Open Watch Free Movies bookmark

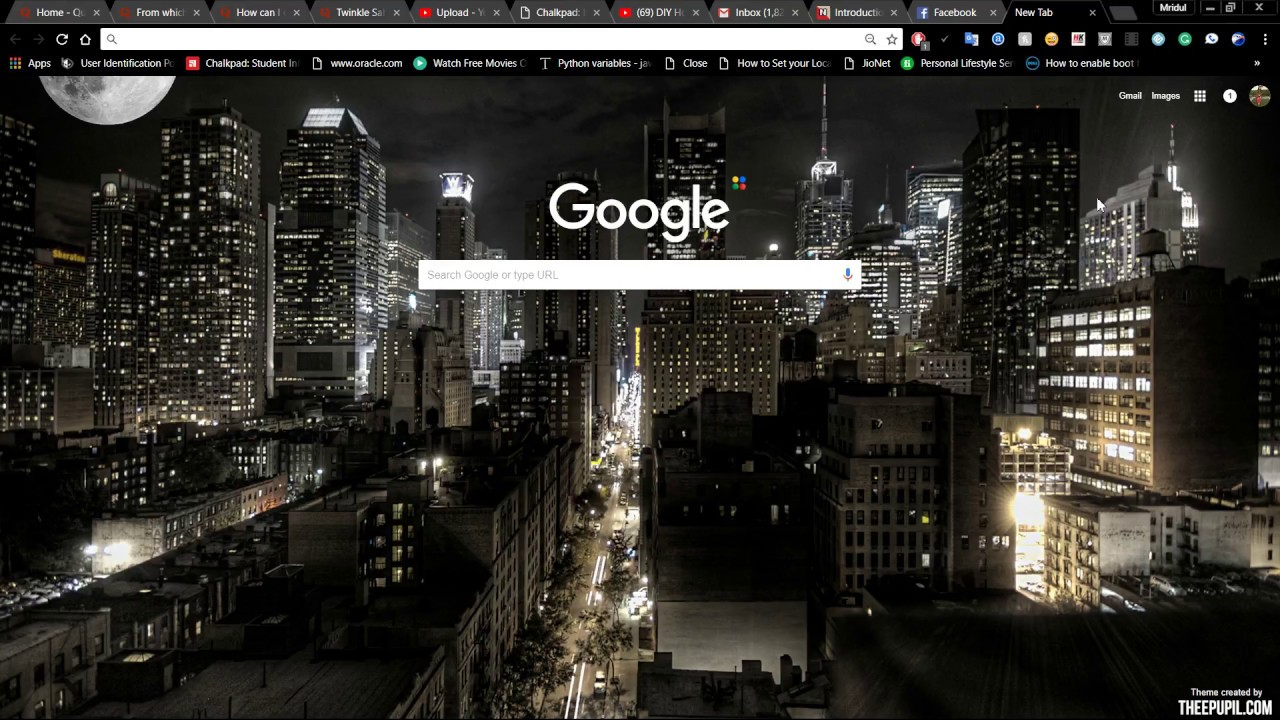coord(470,63)
